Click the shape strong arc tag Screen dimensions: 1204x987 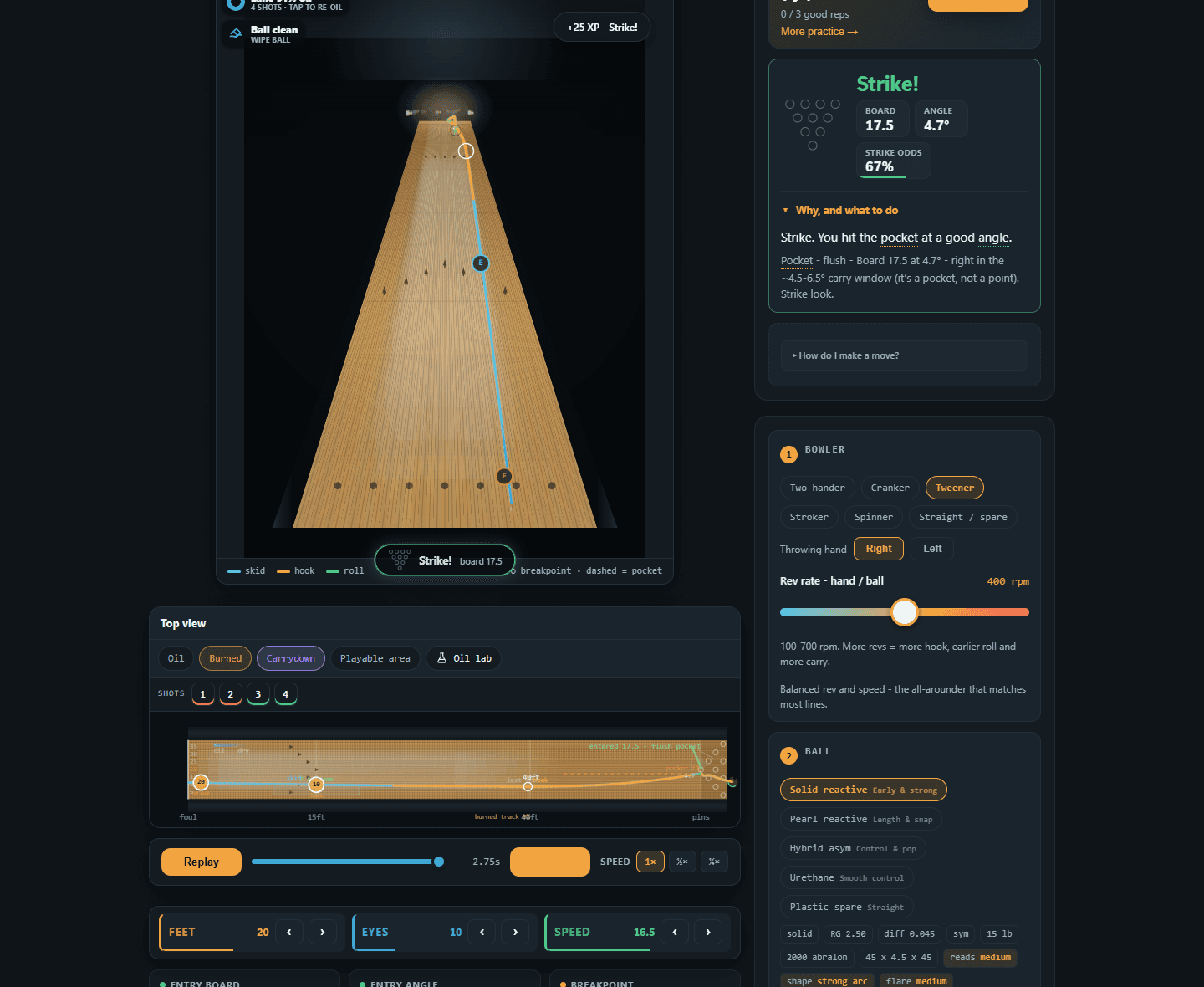pyautogui.click(x=827, y=981)
